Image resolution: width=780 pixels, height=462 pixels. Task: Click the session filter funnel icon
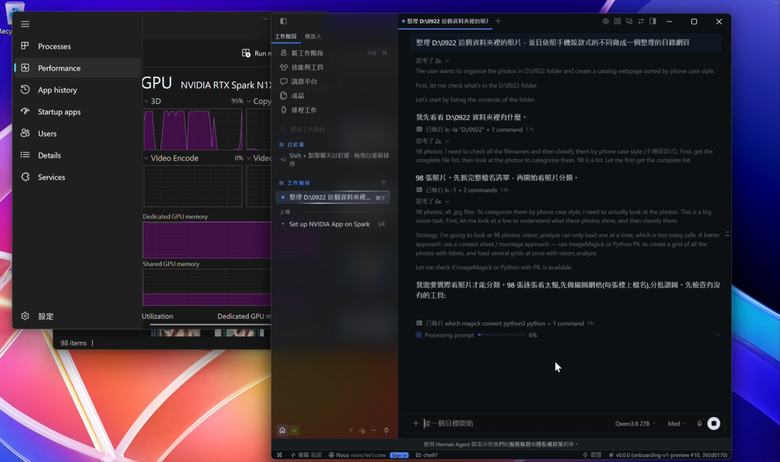click(383, 183)
